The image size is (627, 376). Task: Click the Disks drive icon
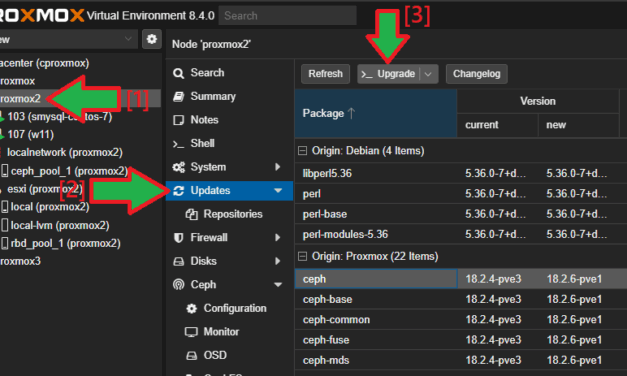pos(178,262)
